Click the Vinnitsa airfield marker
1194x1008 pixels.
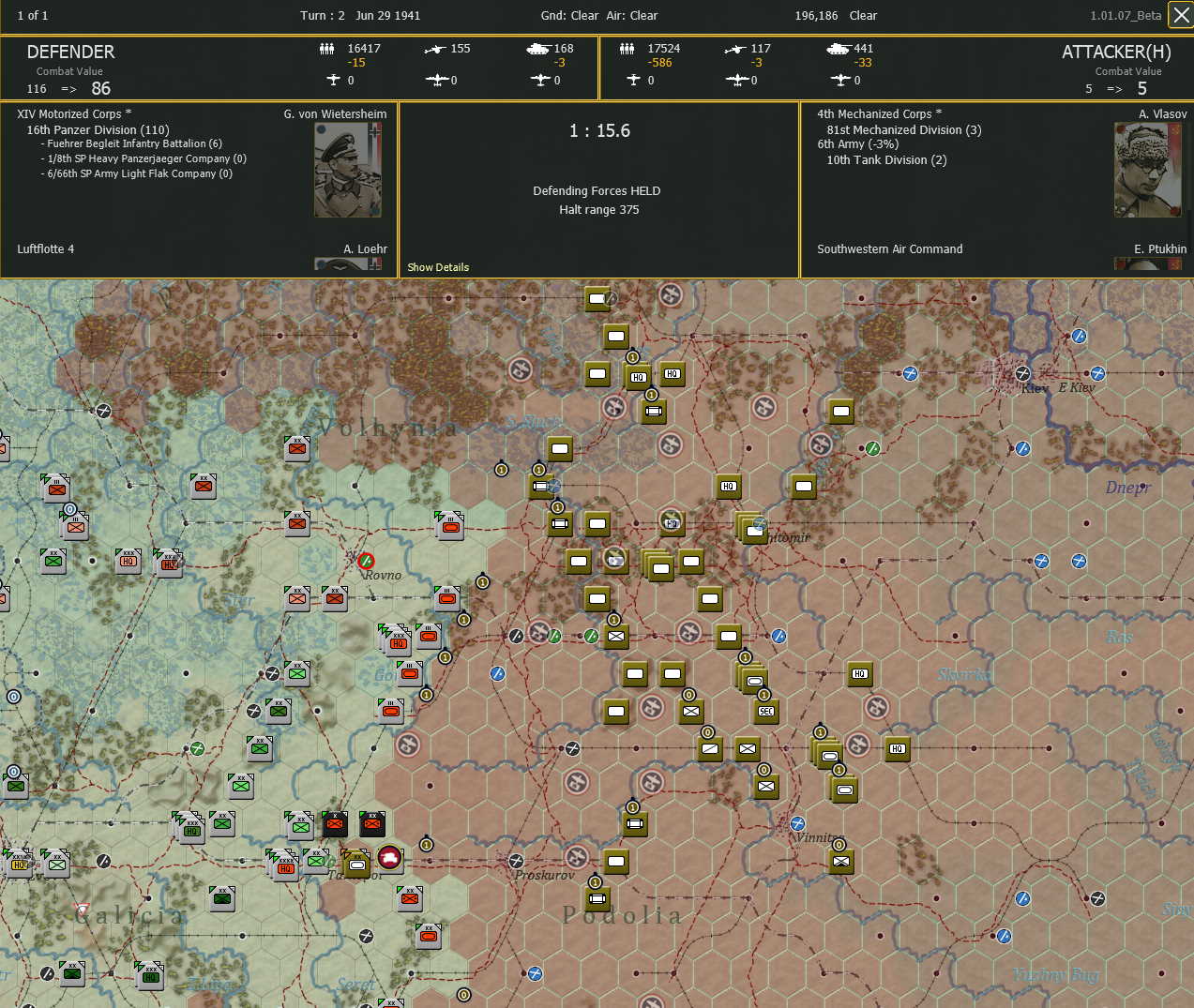click(797, 823)
